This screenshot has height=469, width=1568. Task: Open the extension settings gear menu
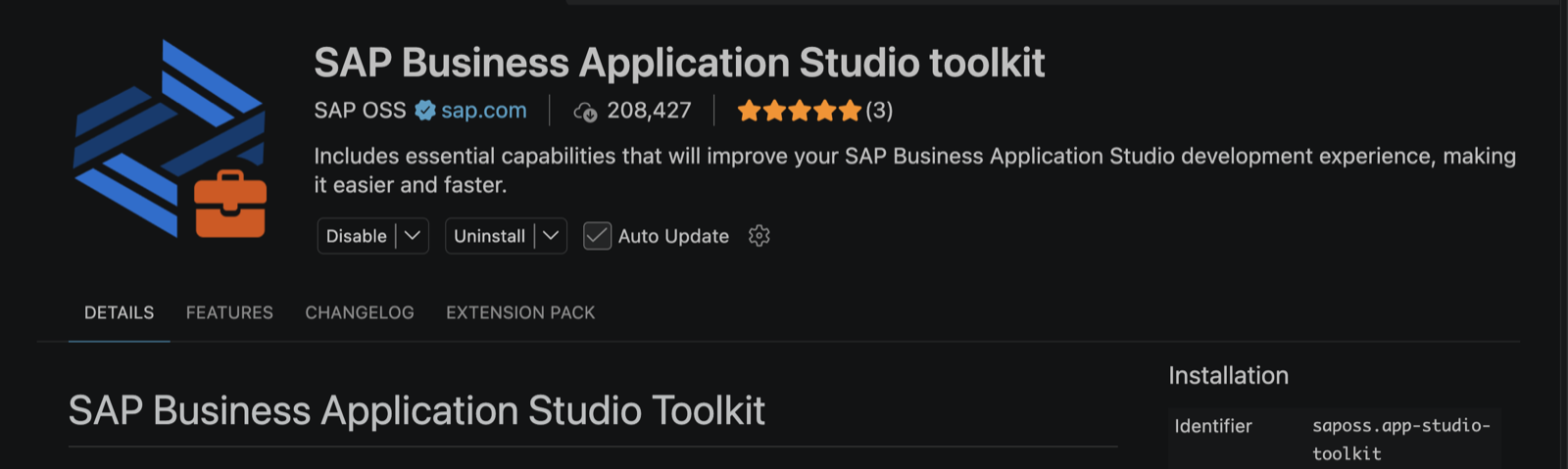tap(759, 236)
